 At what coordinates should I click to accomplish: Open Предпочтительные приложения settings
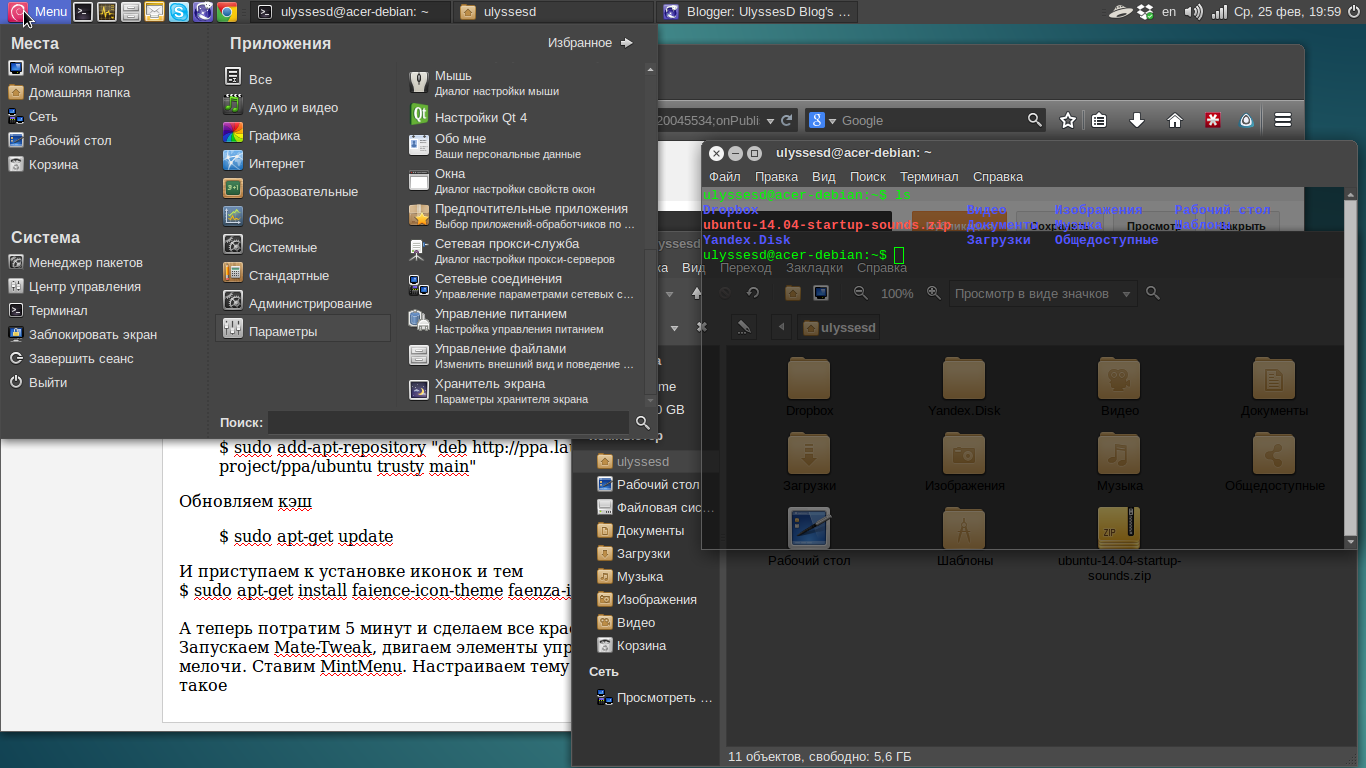(523, 216)
